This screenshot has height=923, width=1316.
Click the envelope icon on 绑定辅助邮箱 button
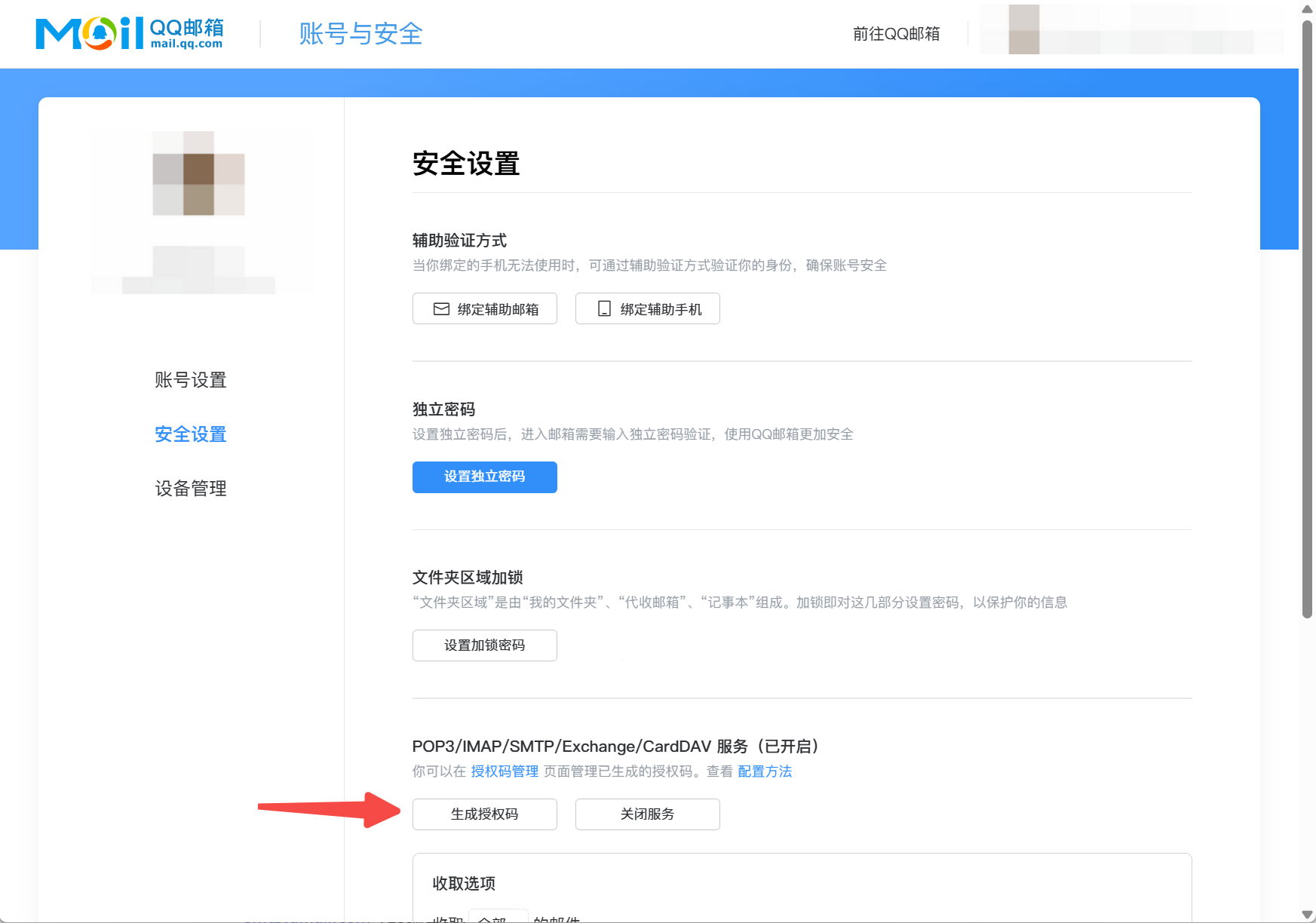click(440, 308)
